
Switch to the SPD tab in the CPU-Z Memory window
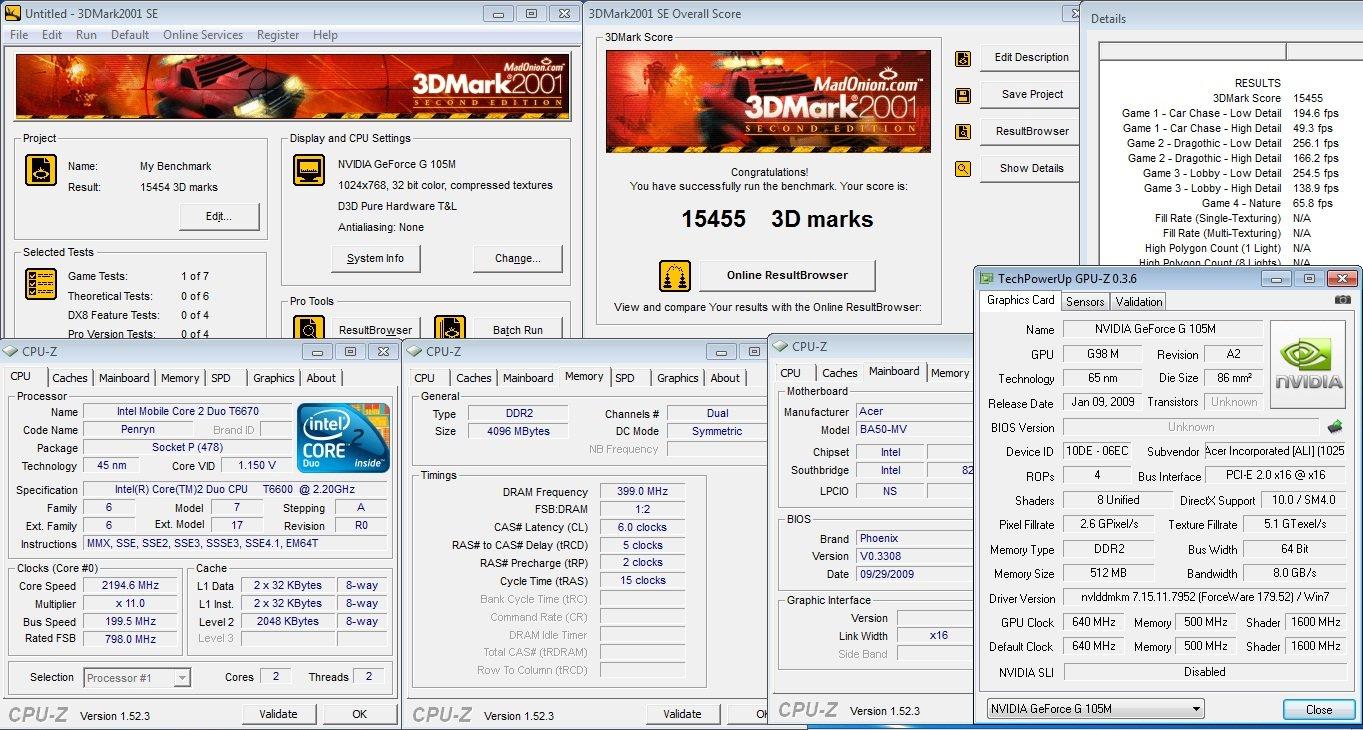tap(625, 378)
